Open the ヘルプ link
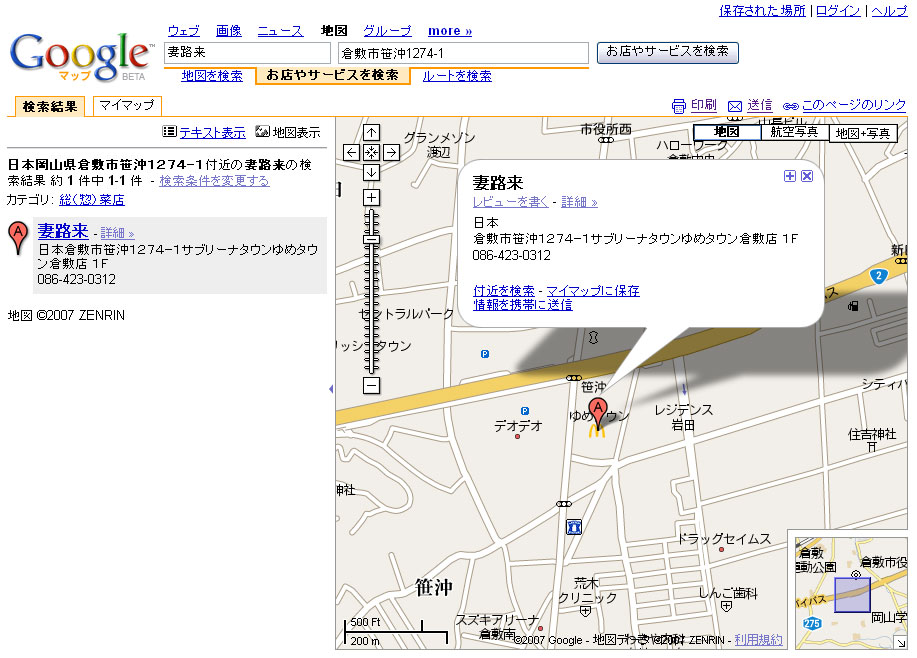 click(890, 11)
